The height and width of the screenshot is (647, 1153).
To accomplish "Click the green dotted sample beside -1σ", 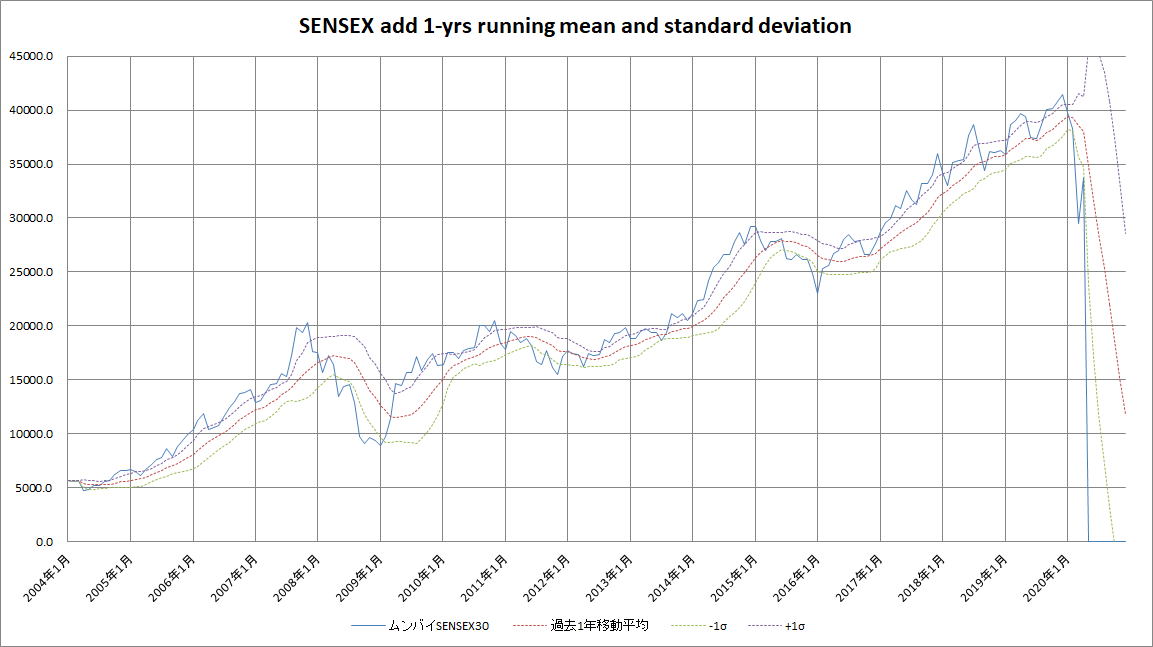I will pyautogui.click(x=688, y=626).
